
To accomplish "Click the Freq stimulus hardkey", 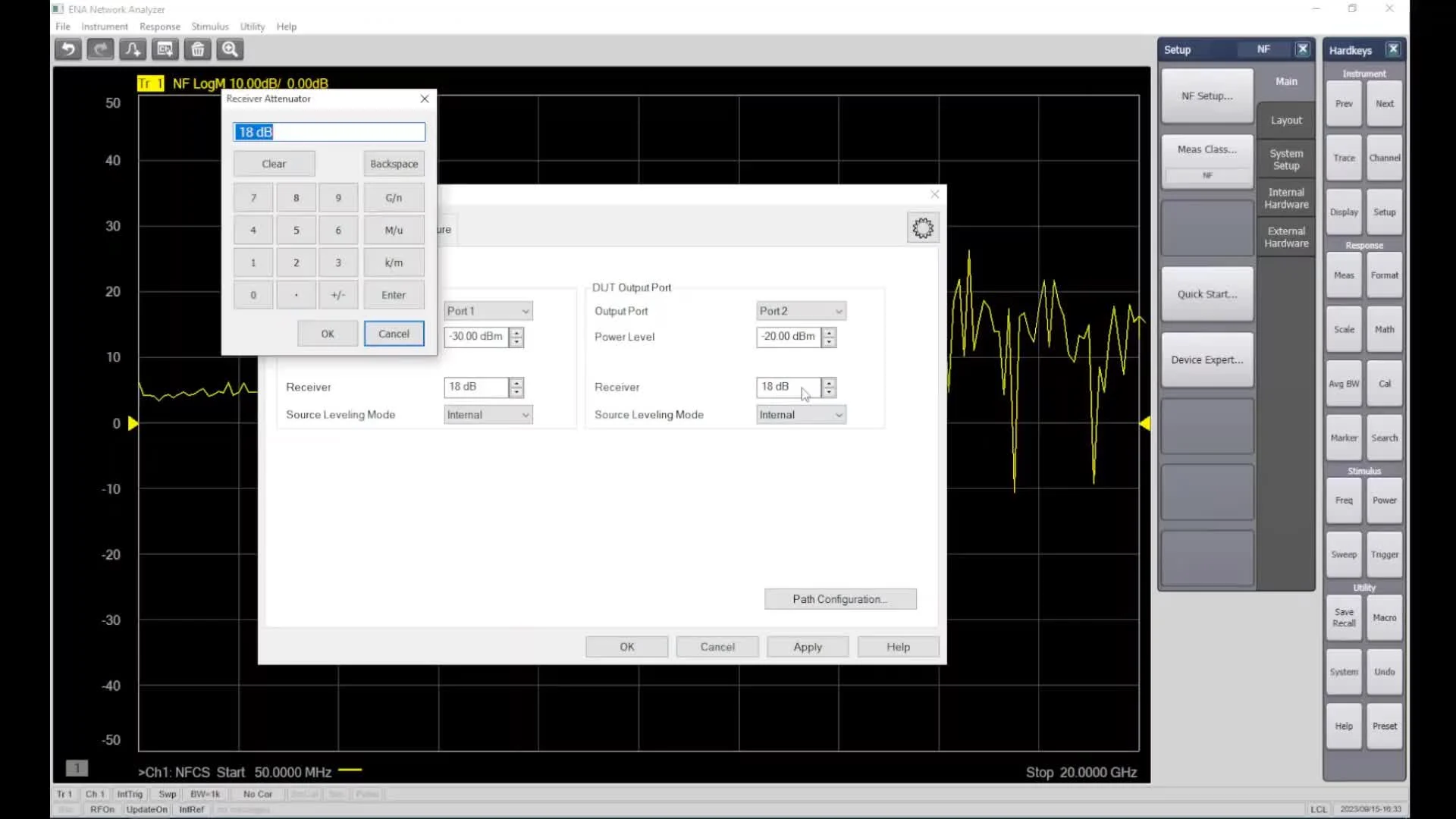I will [x=1344, y=500].
